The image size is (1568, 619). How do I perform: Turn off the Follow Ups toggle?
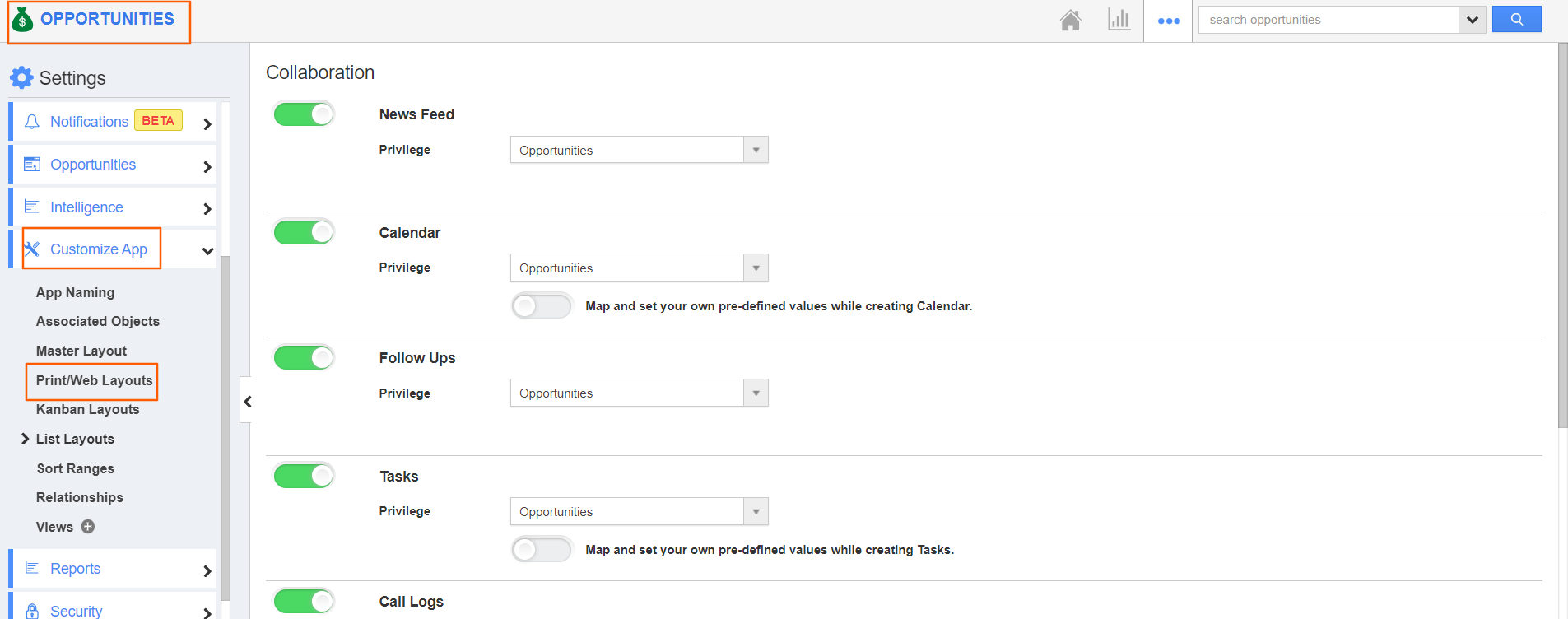click(304, 357)
